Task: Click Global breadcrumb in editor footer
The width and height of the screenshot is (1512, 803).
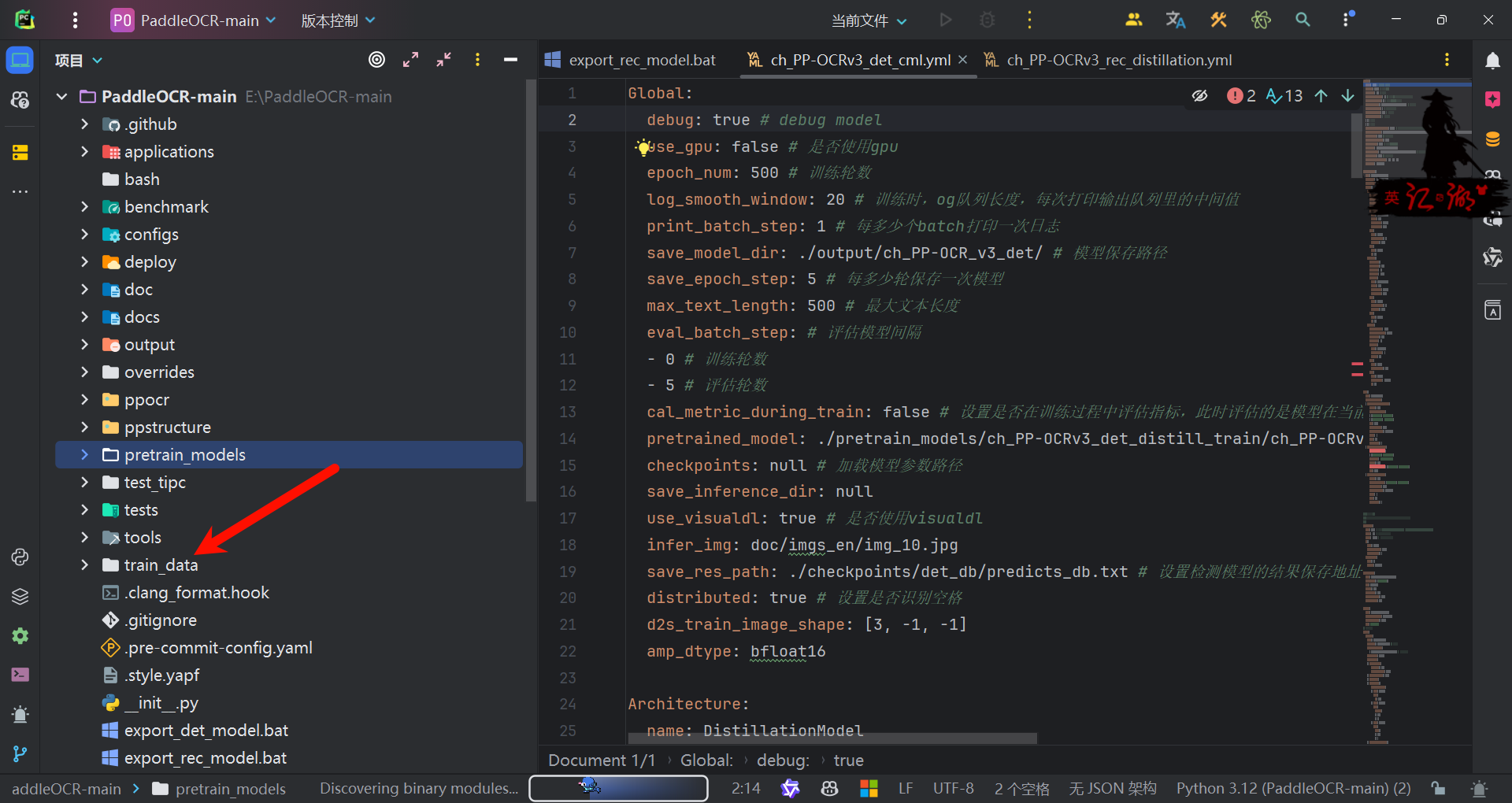Action: point(706,760)
